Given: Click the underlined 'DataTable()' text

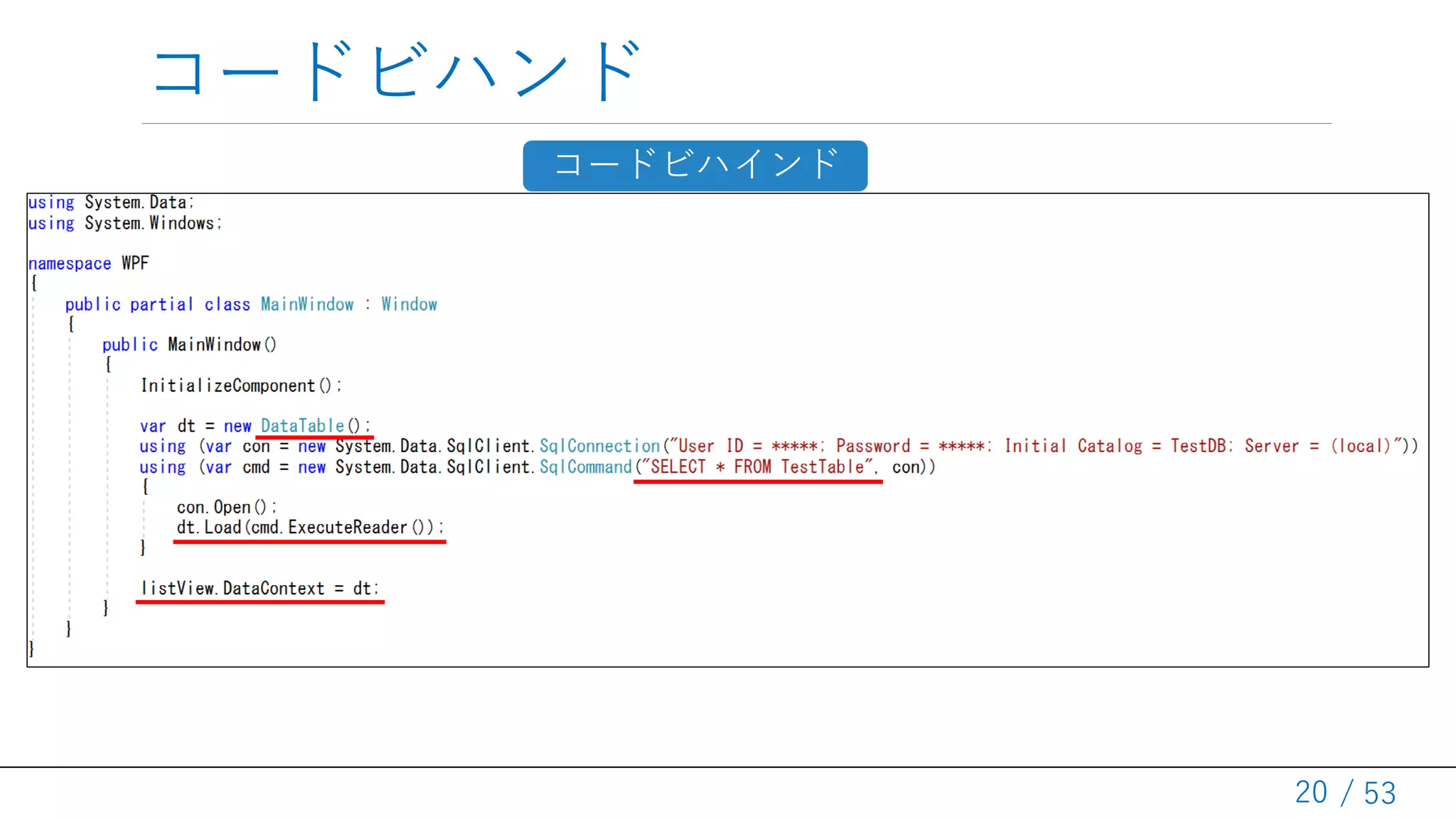Looking at the screenshot, I should (315, 426).
